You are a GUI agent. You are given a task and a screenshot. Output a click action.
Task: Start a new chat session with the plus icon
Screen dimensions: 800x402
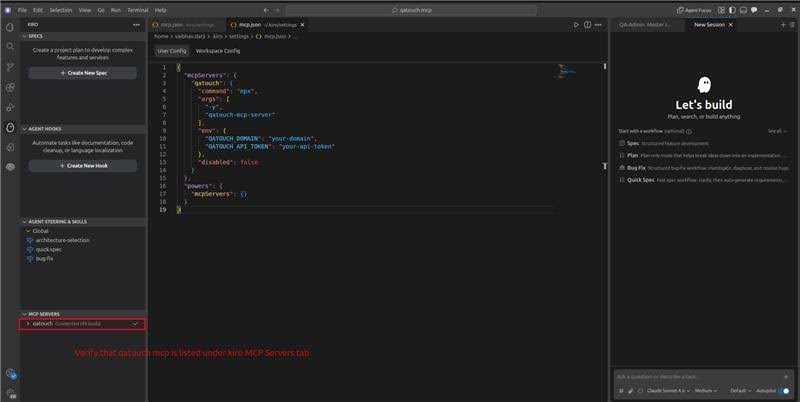[x=783, y=24]
